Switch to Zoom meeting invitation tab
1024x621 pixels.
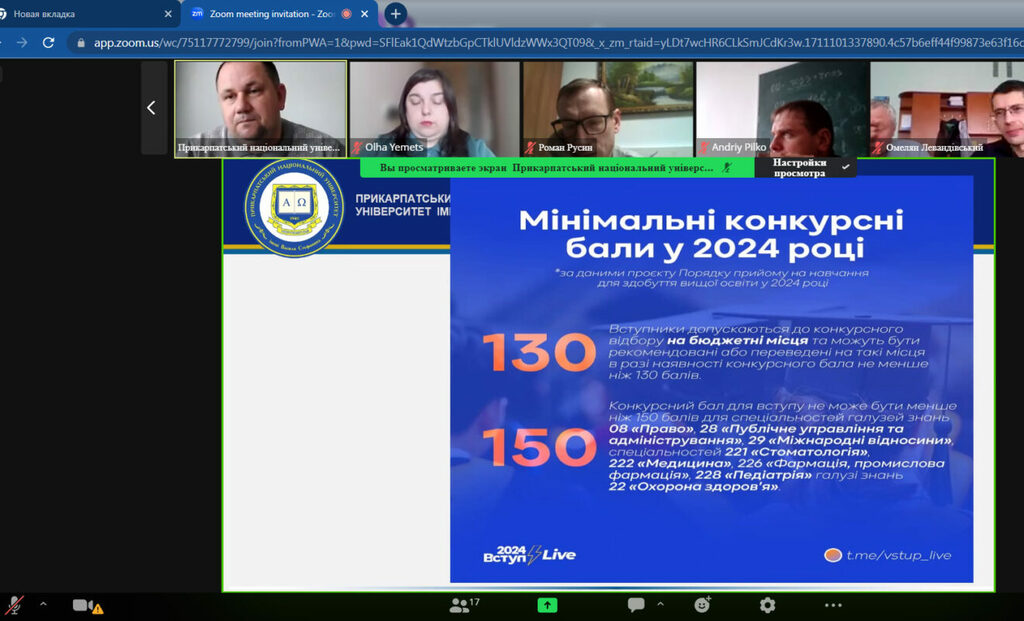[x=270, y=14]
